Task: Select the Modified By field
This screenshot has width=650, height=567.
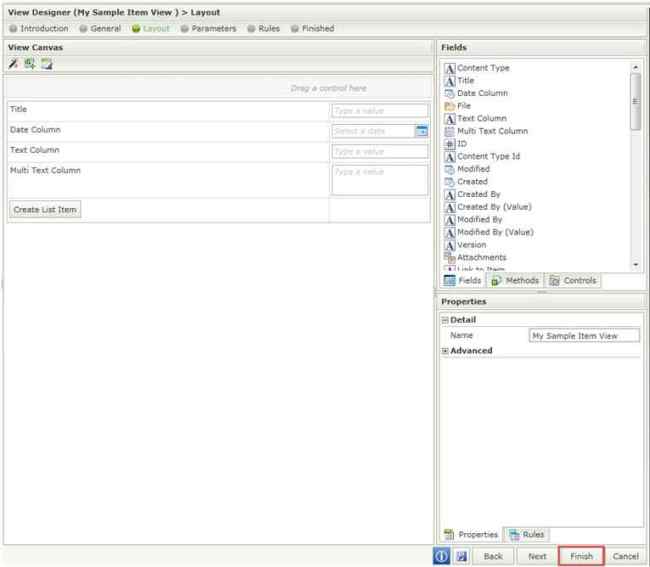Action: [473, 220]
